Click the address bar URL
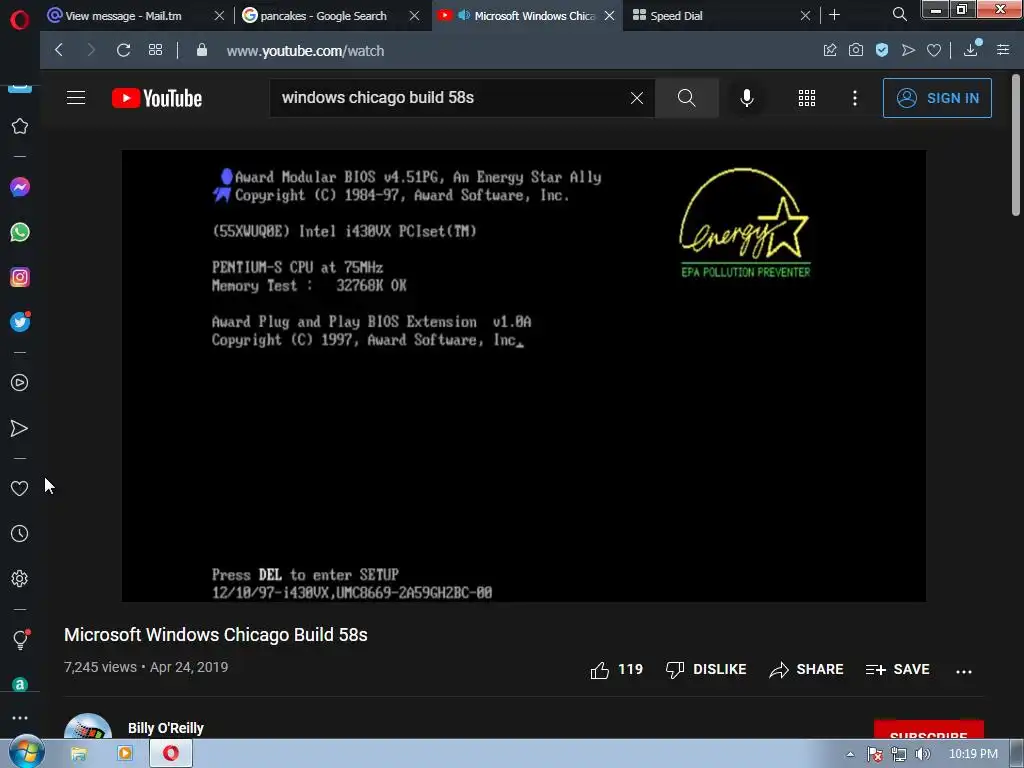The height and width of the screenshot is (768, 1024). click(x=305, y=50)
